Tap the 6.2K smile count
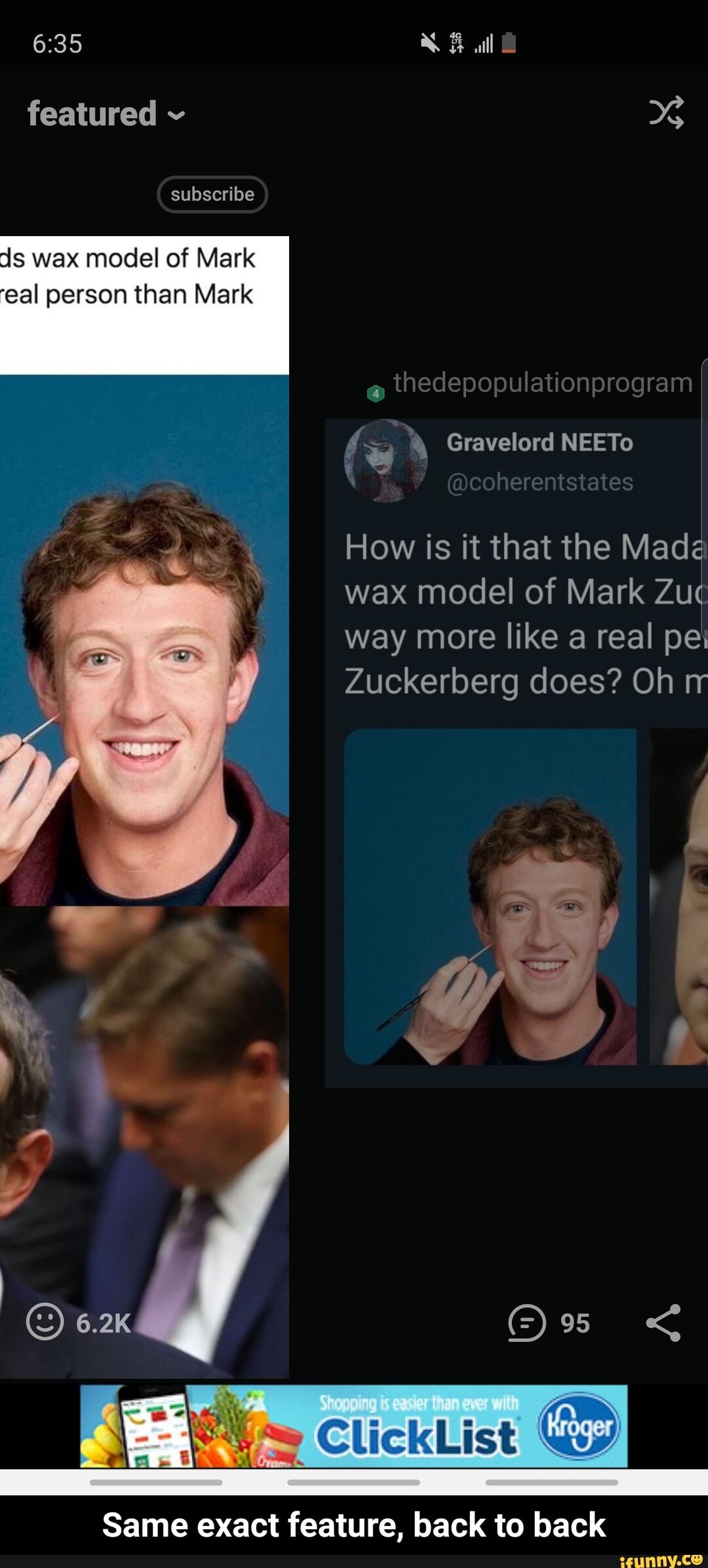 [x=104, y=1323]
